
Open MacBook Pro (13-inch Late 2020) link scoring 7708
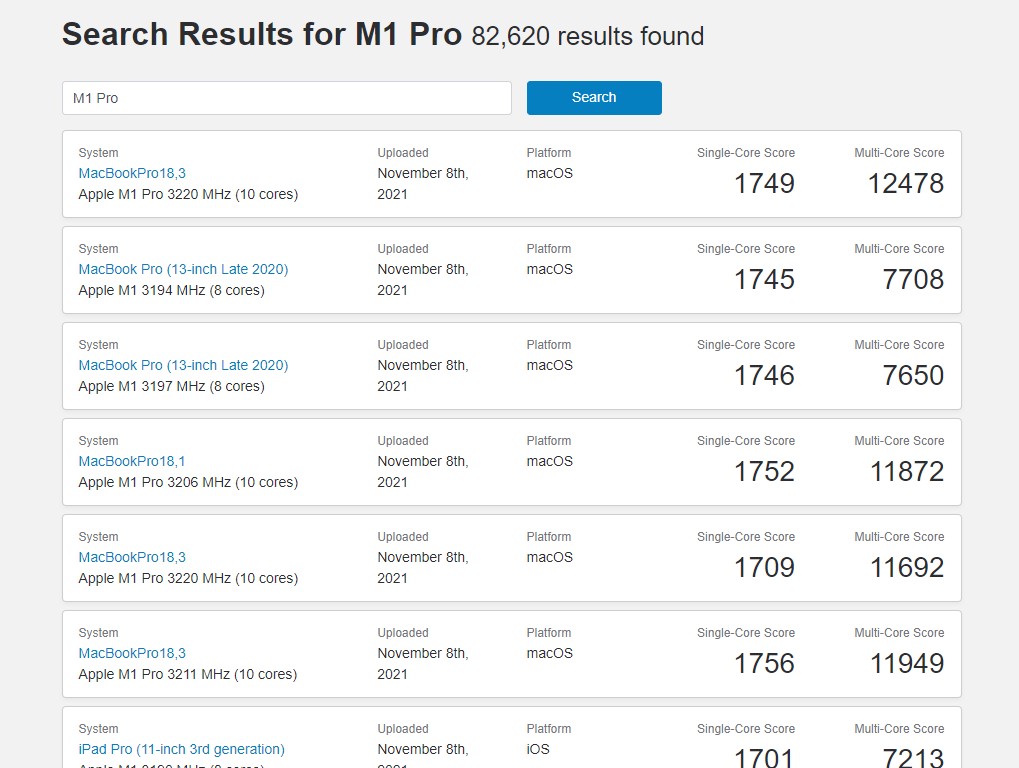pos(183,269)
